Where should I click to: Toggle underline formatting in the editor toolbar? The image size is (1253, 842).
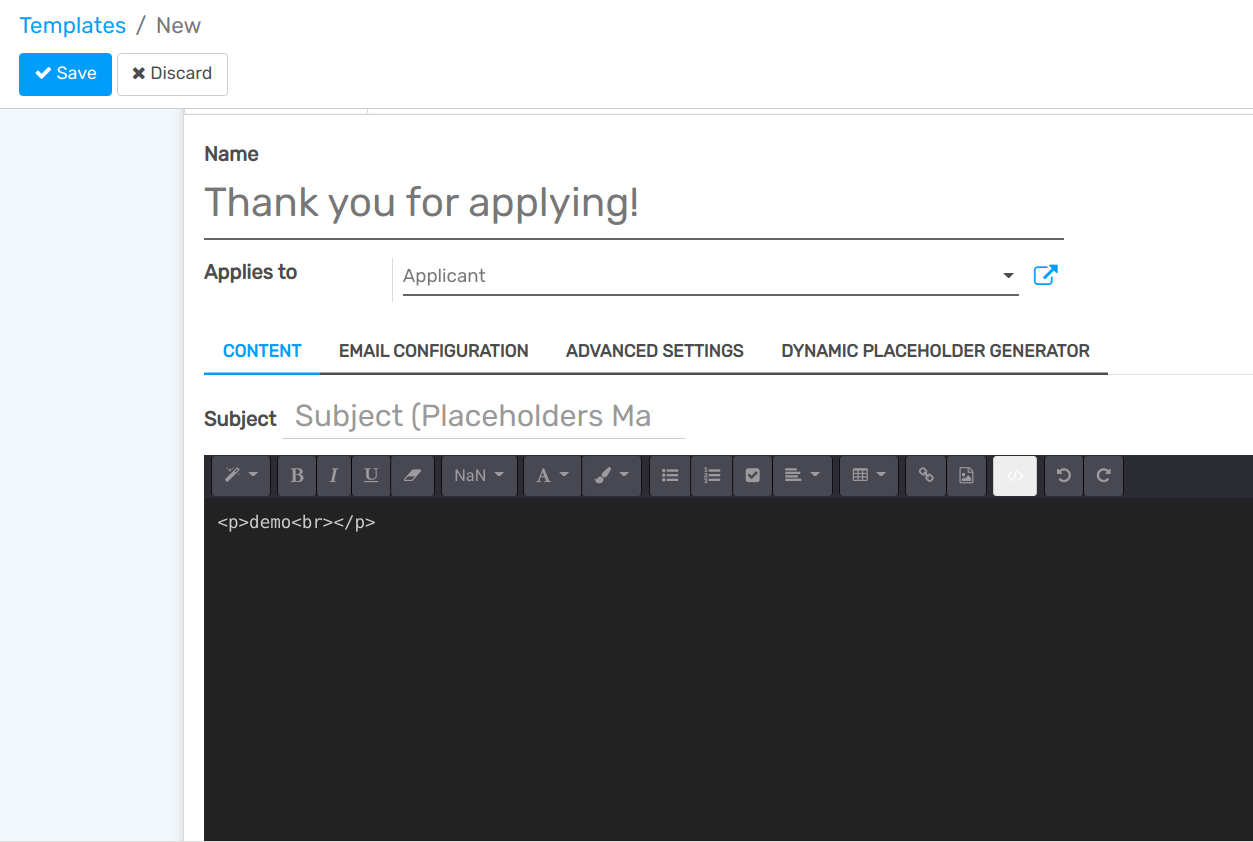(371, 476)
